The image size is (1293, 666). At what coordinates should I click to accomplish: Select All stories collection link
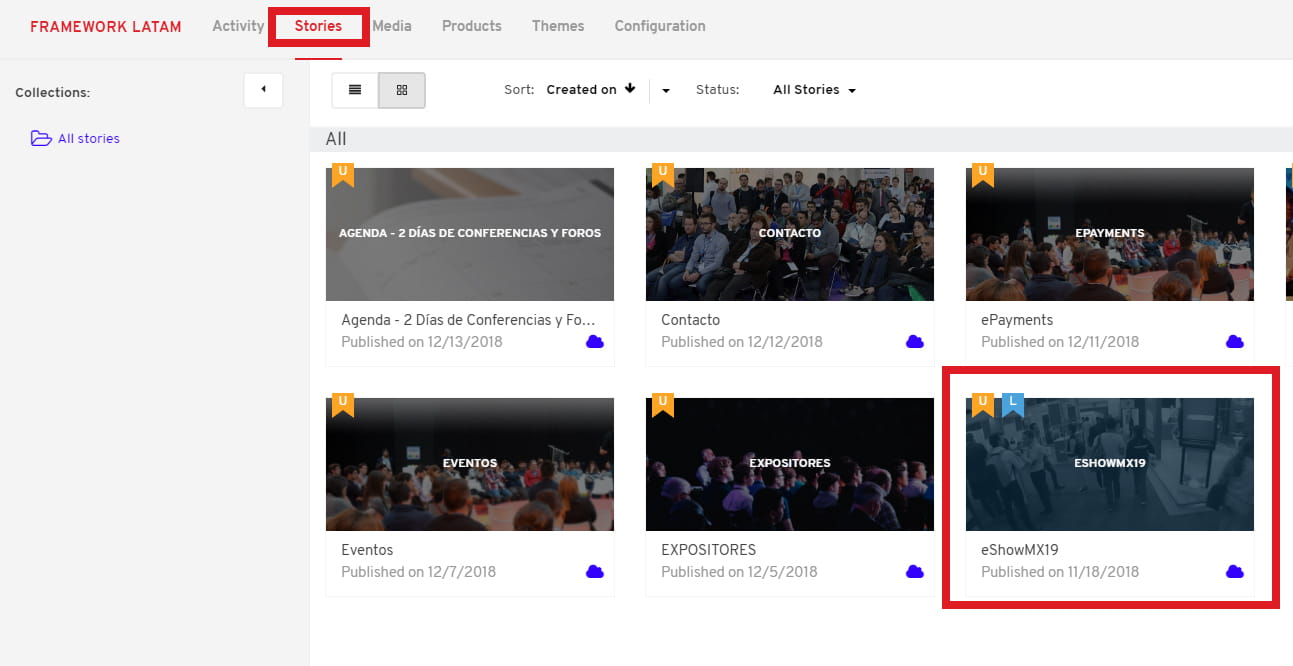coord(88,139)
